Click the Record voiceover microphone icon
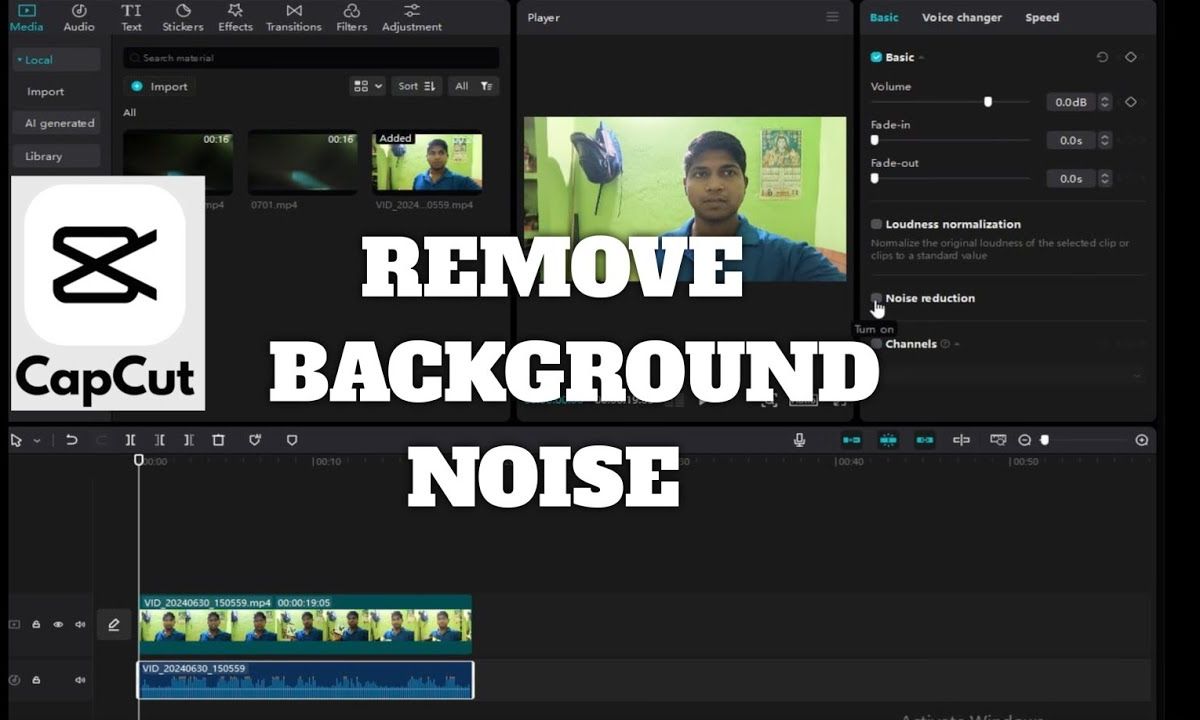 point(799,440)
